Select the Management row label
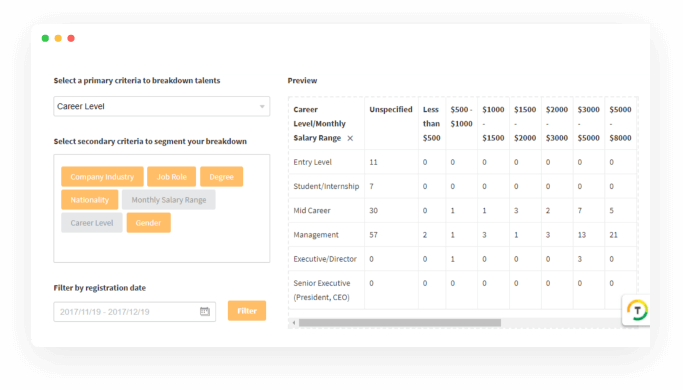Image resolution: width=683 pixels, height=390 pixels. click(x=316, y=235)
